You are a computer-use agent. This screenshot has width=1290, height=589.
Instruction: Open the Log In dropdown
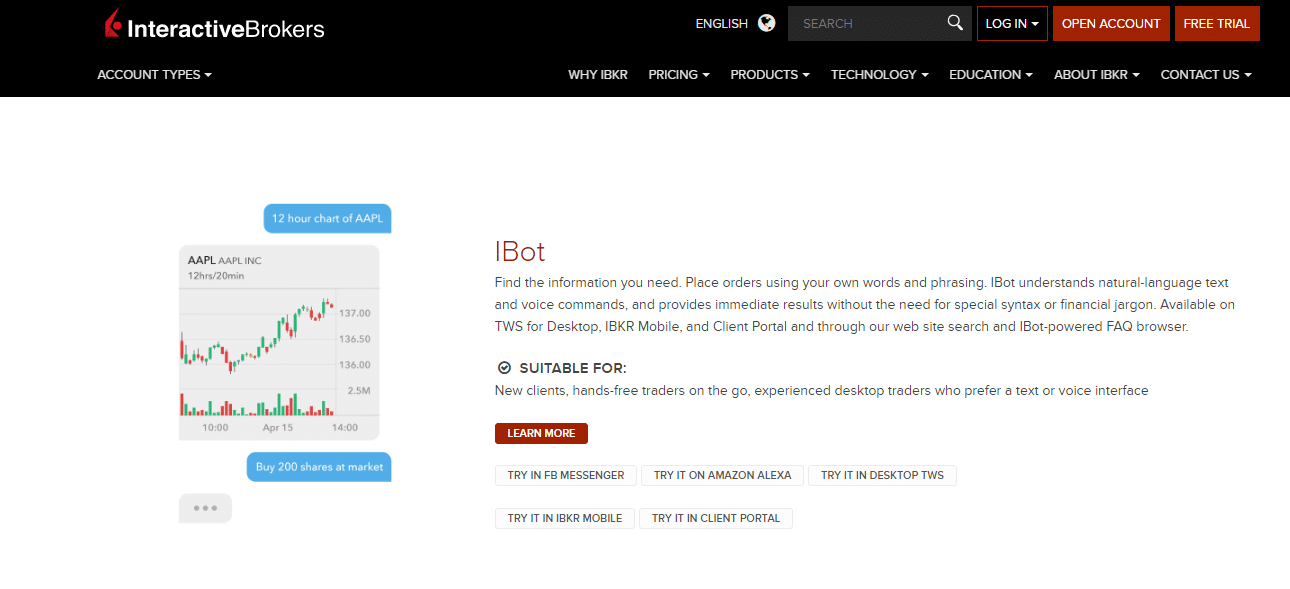[x=1011, y=24]
